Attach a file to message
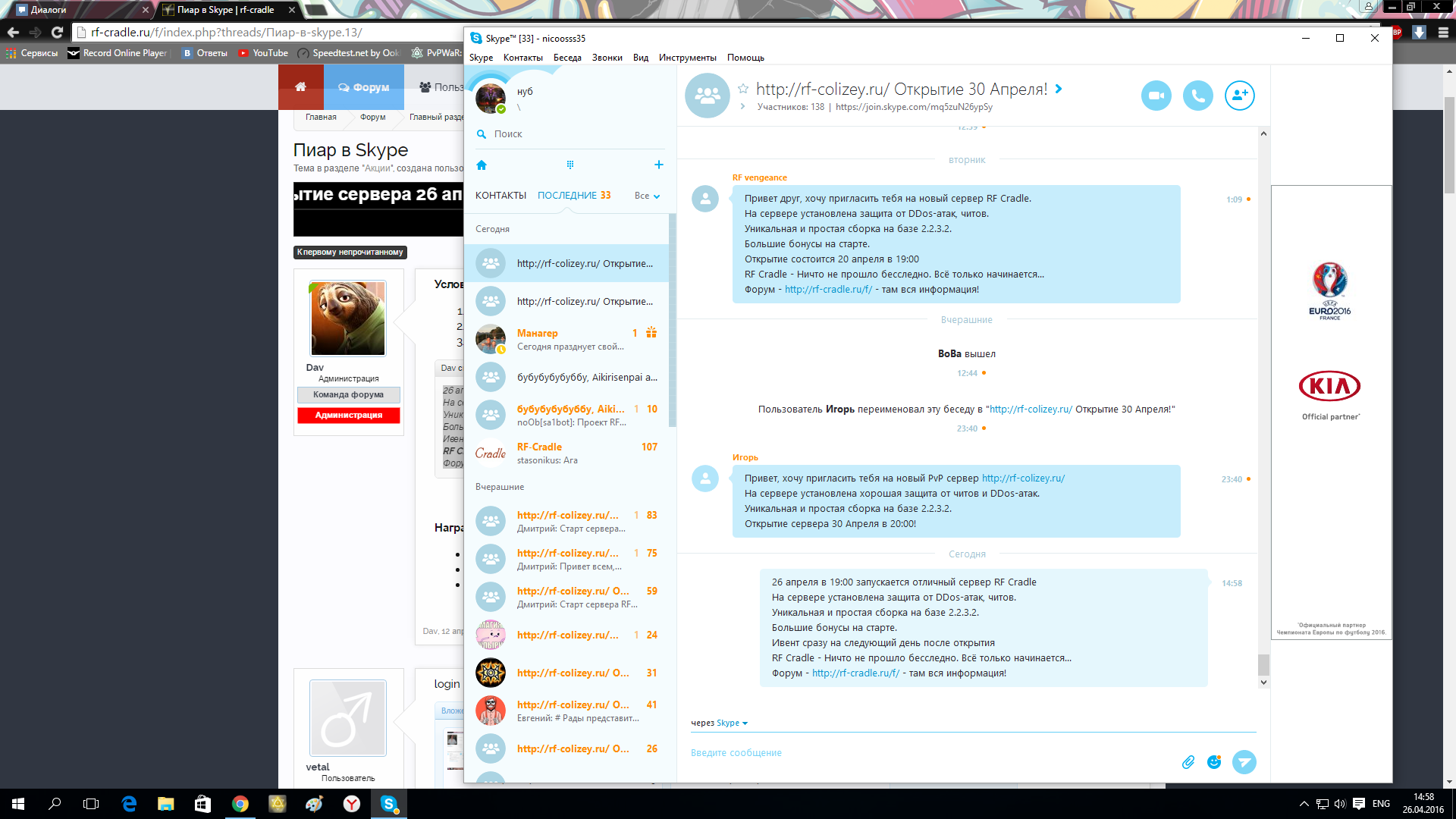Viewport: 1456px width, 819px height. pyautogui.click(x=1188, y=762)
